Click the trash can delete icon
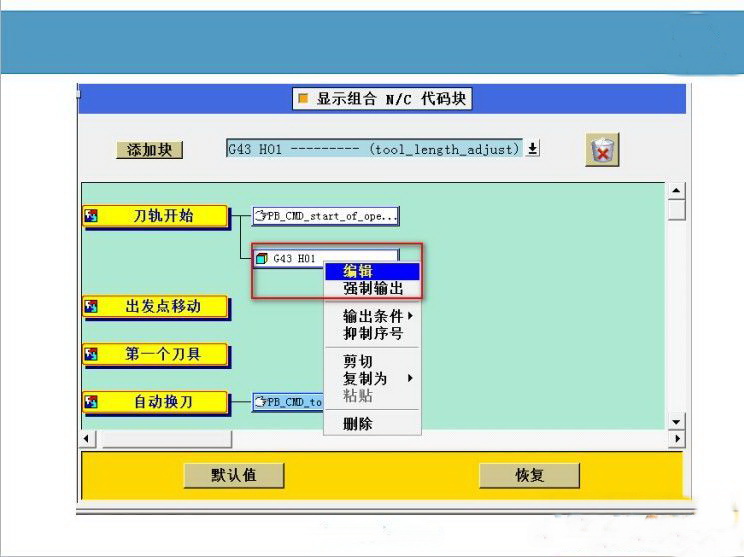This screenshot has height=557, width=744. point(602,150)
